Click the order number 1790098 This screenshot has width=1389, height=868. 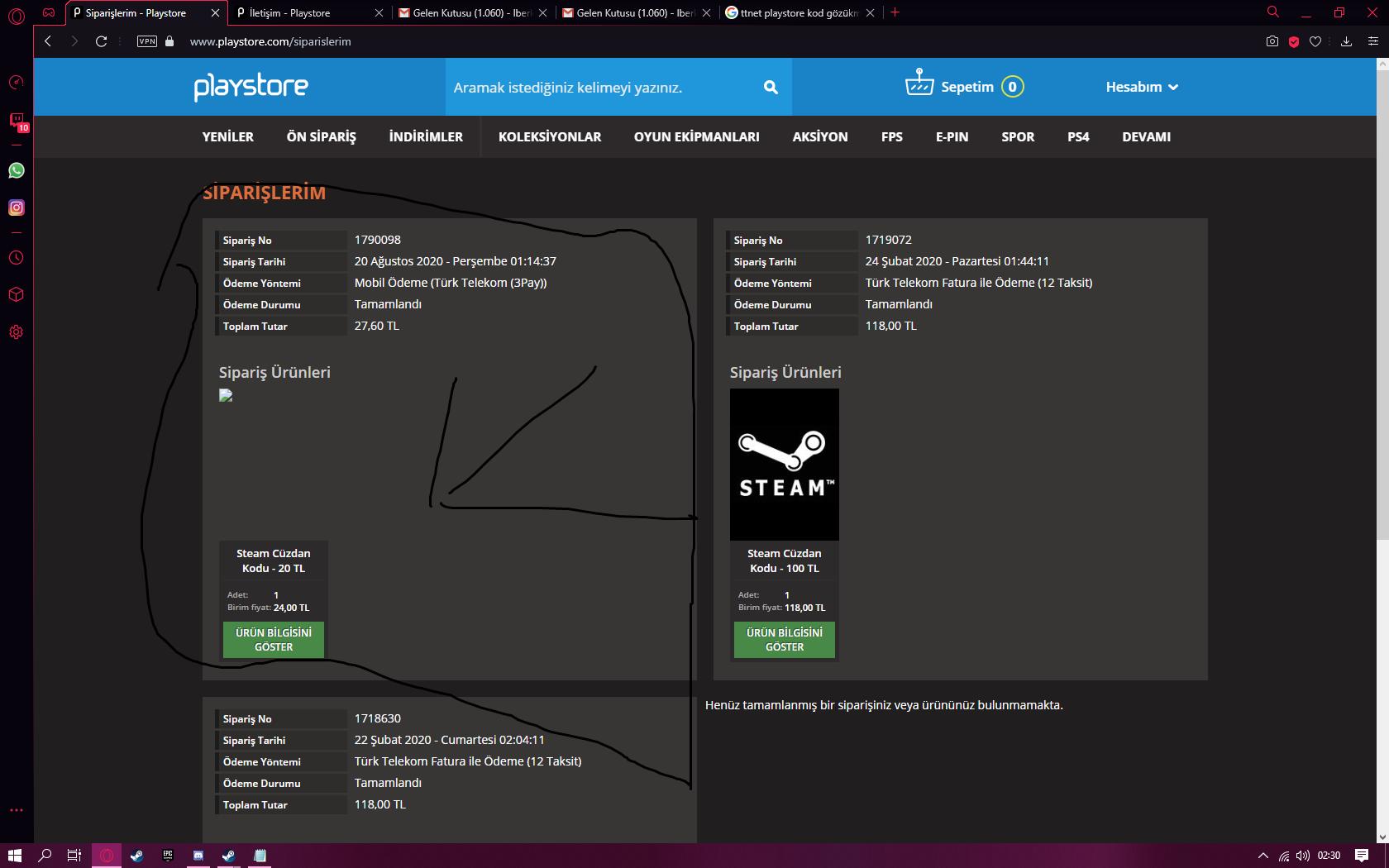coord(378,240)
